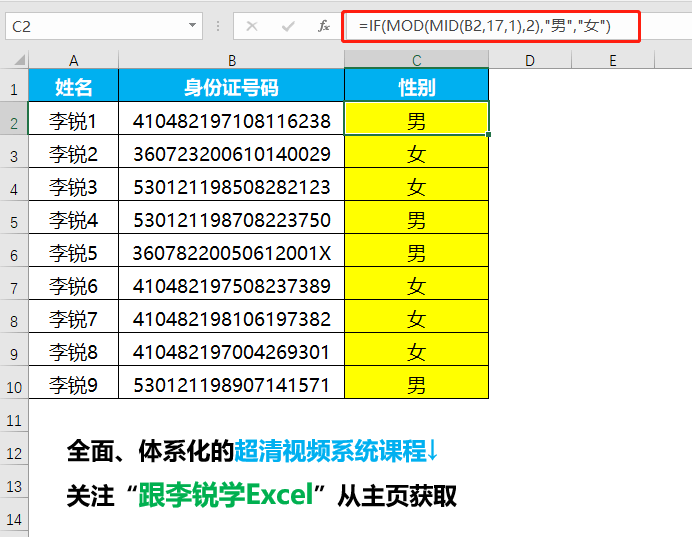Click the 性别 header cell
The width and height of the screenshot is (692, 537).
tap(417, 86)
